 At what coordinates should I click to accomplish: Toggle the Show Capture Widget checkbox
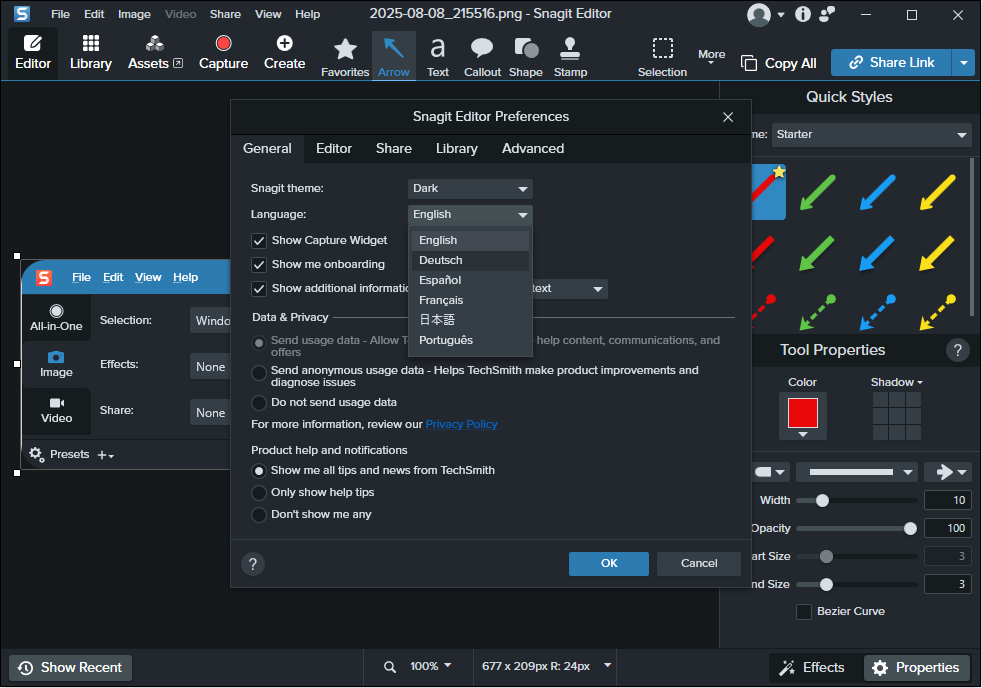click(259, 241)
